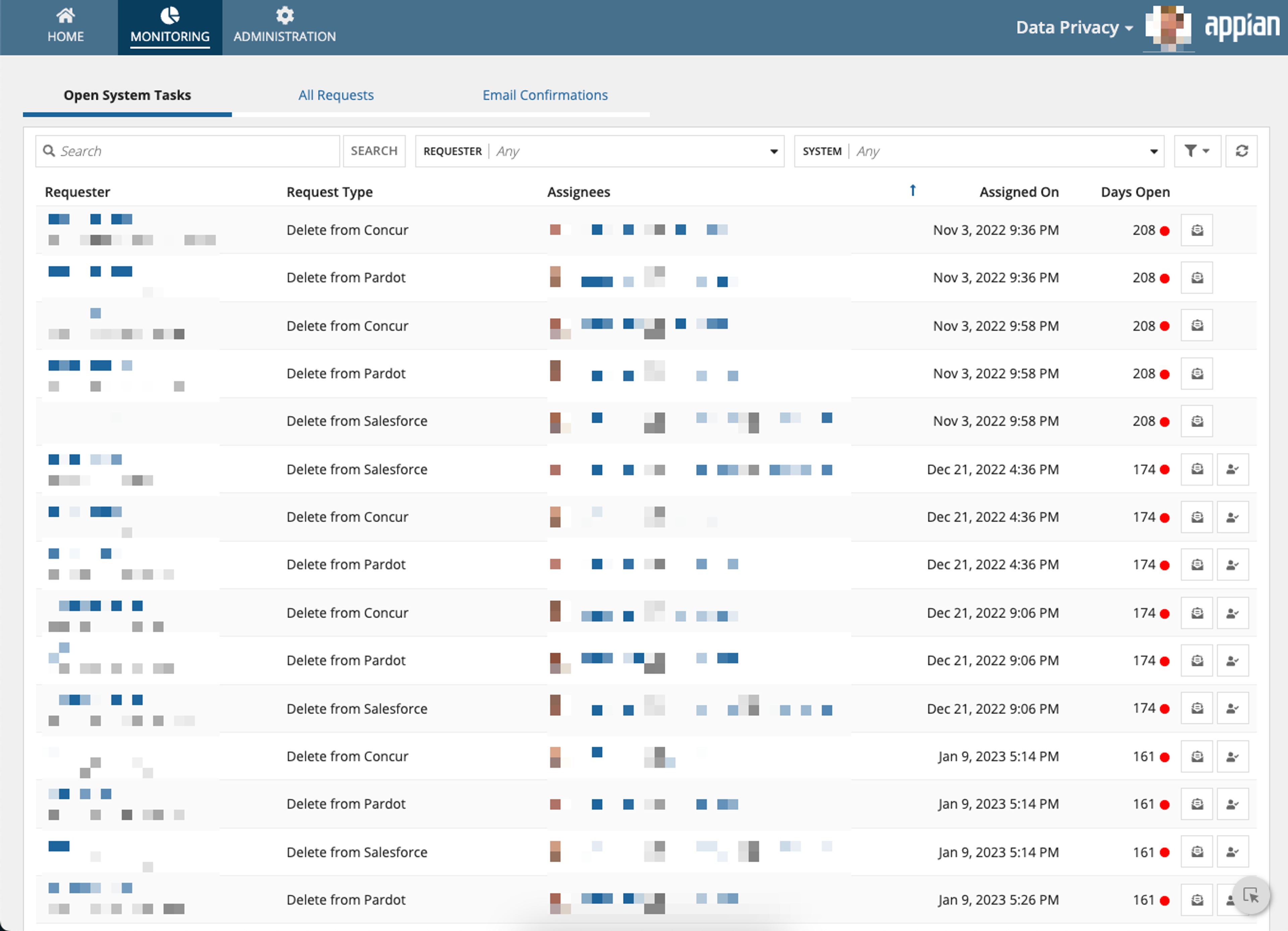Switch to the All Requests tab
Screen dimensions: 1288x931
click(x=336, y=95)
